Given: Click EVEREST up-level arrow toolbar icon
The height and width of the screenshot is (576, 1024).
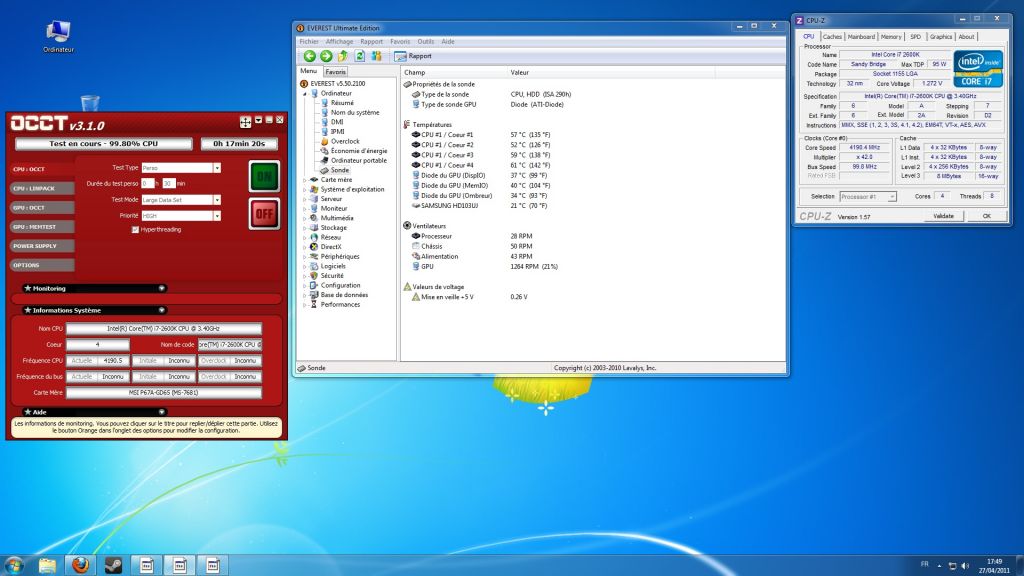Looking at the screenshot, I should click(x=343, y=56).
